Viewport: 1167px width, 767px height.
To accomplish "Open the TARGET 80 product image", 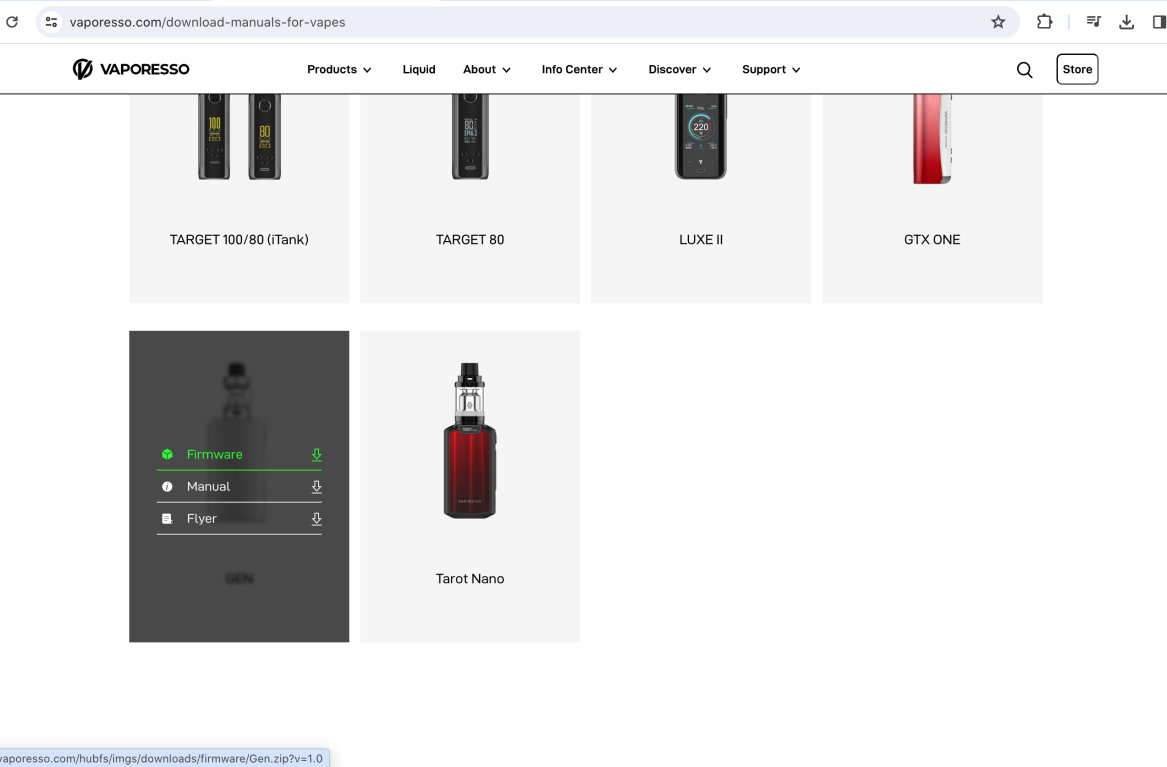I will pyautogui.click(x=470, y=137).
